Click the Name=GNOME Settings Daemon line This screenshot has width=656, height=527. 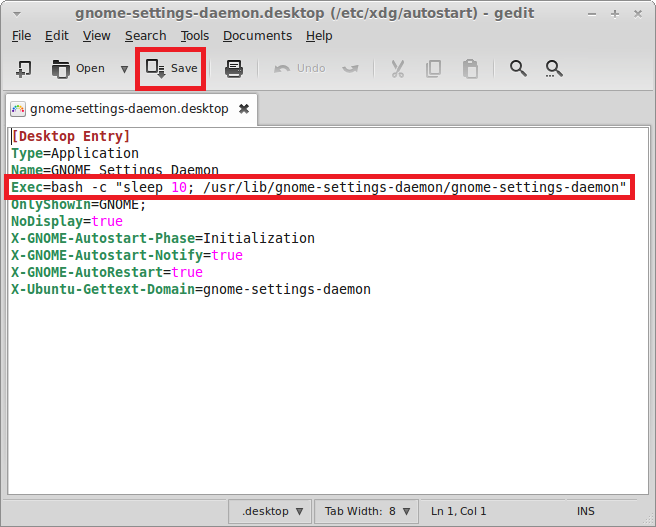click(x=115, y=170)
